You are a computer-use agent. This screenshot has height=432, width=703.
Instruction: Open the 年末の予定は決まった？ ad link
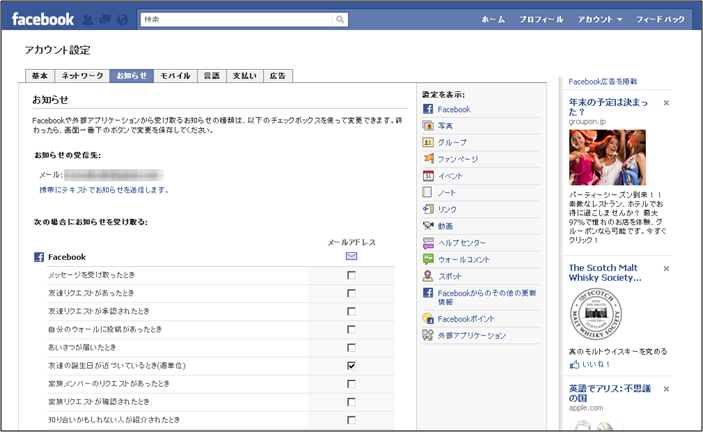tap(608, 107)
